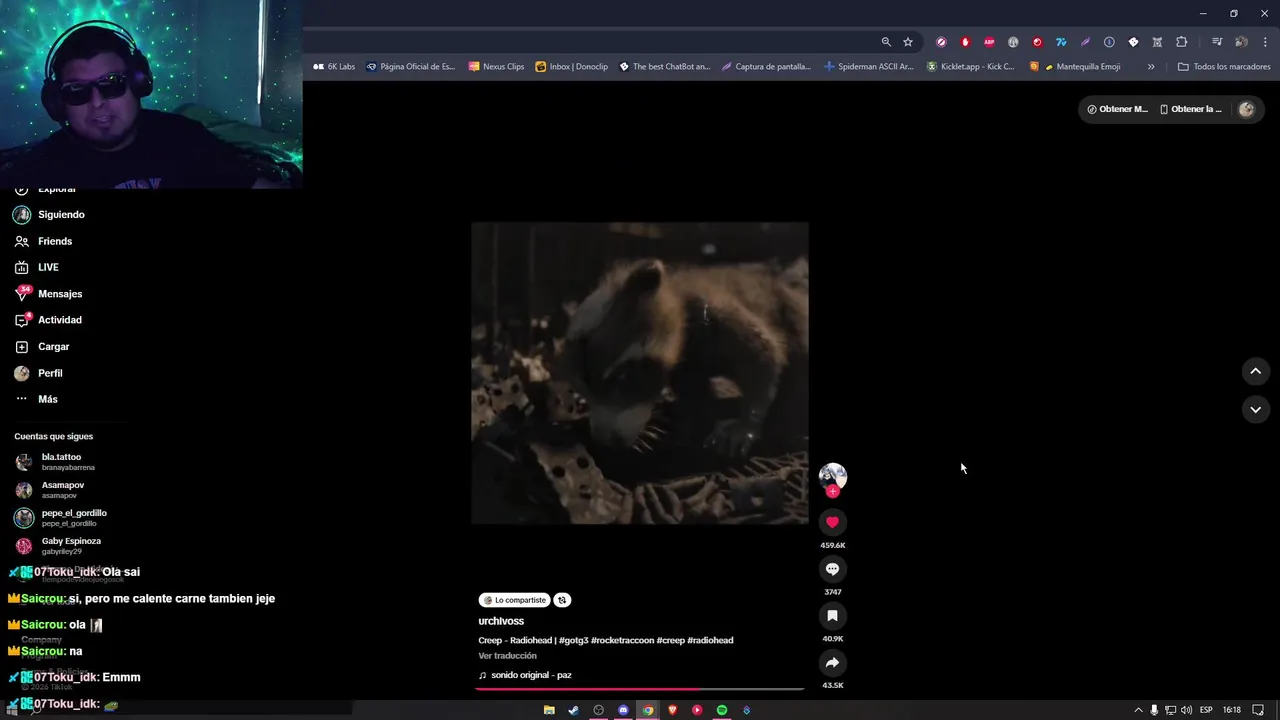Image resolution: width=1280 pixels, height=720 pixels.
Task: Open the ABP Adblock Plus extension icon
Action: pos(989,42)
